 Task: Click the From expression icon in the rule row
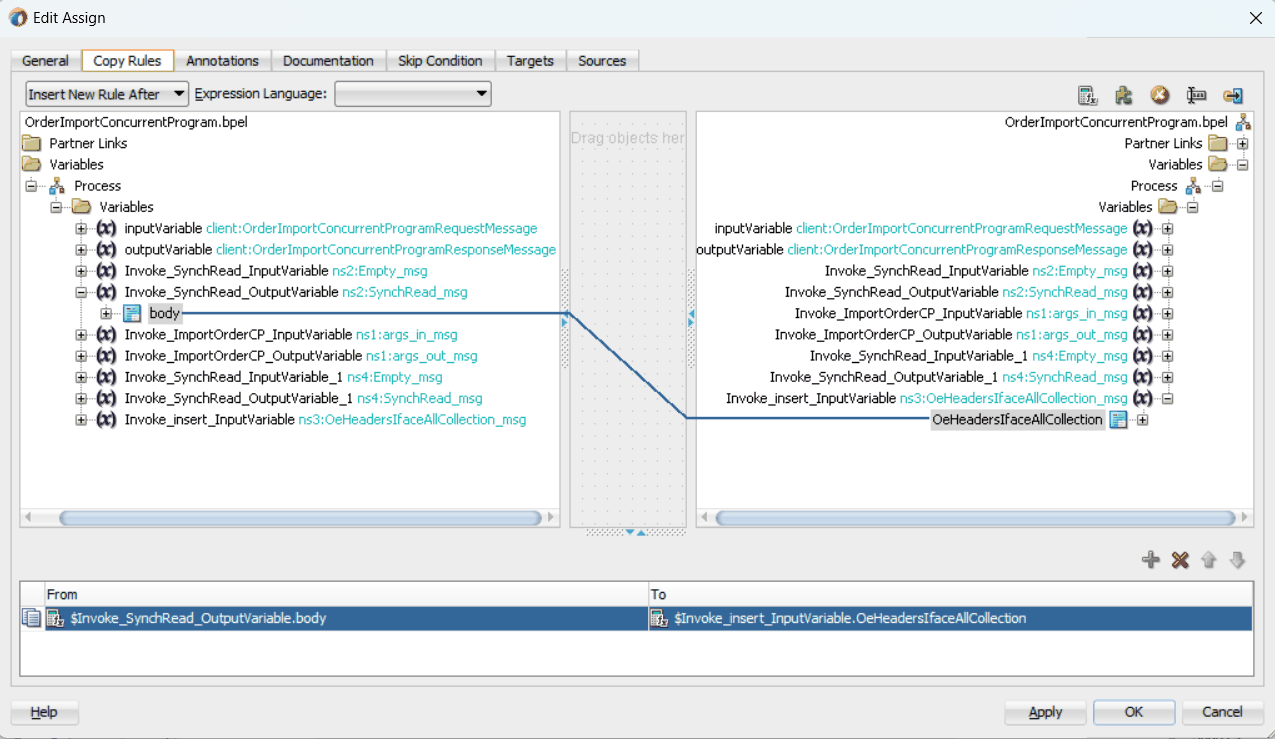coord(56,619)
